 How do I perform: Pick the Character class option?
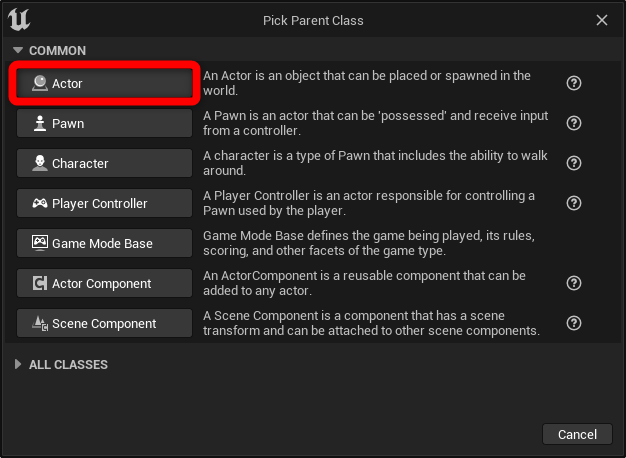104,163
